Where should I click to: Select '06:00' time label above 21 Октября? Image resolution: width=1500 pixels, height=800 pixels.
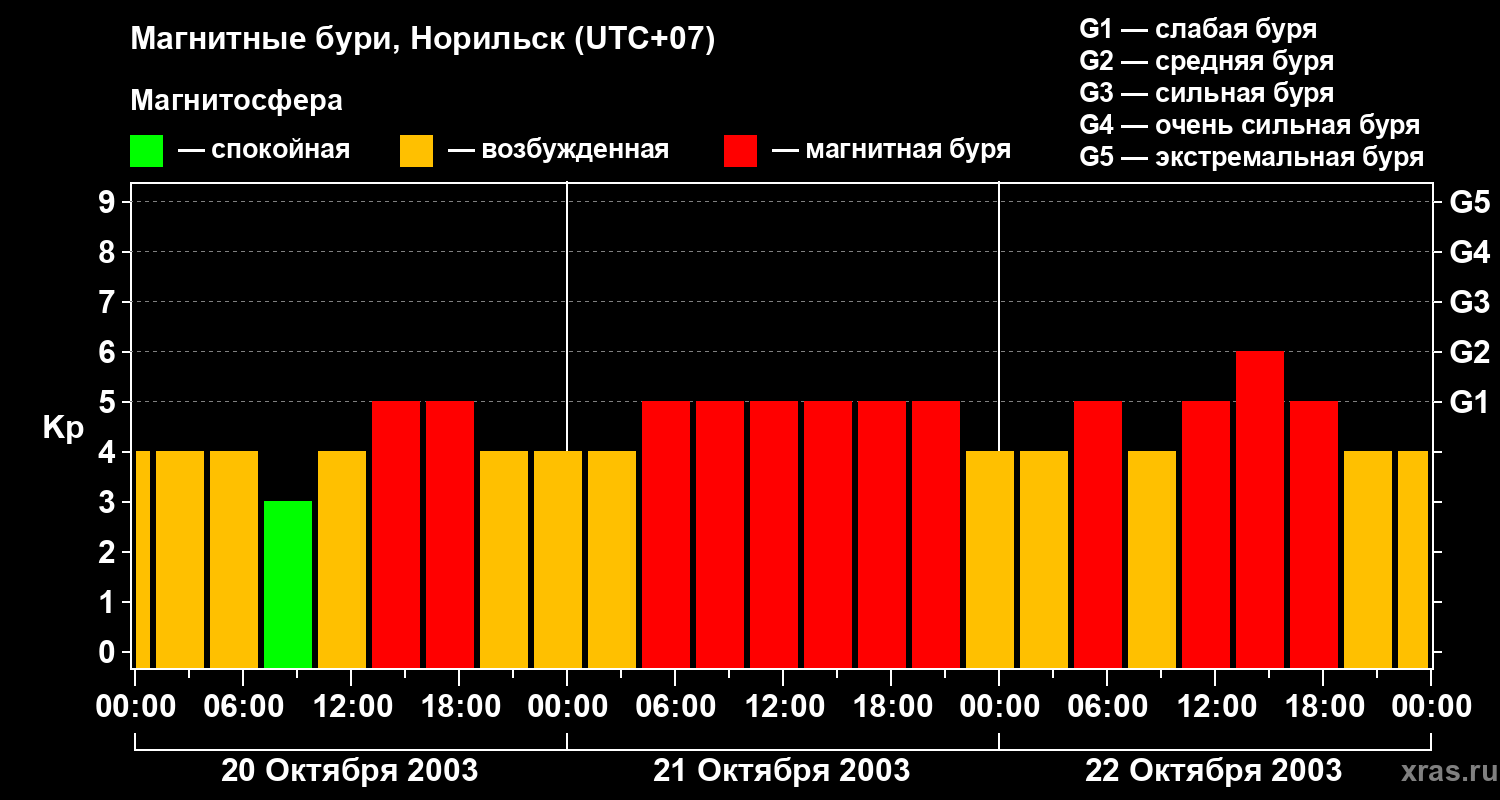pyautogui.click(x=675, y=706)
